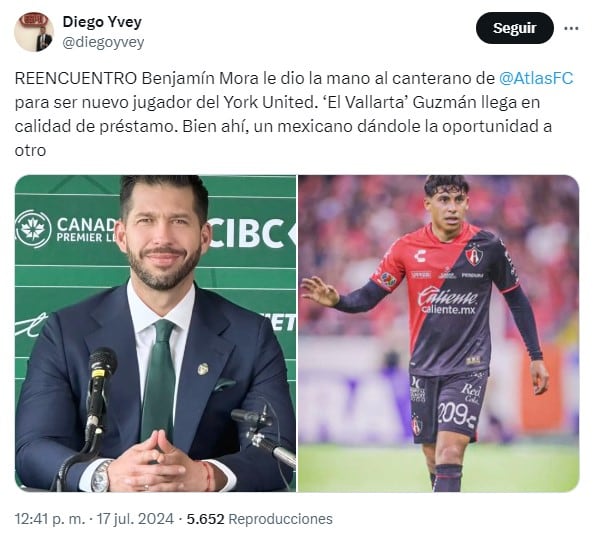
Task: Click the Atlas crest on the jersey
Action: (474, 256)
